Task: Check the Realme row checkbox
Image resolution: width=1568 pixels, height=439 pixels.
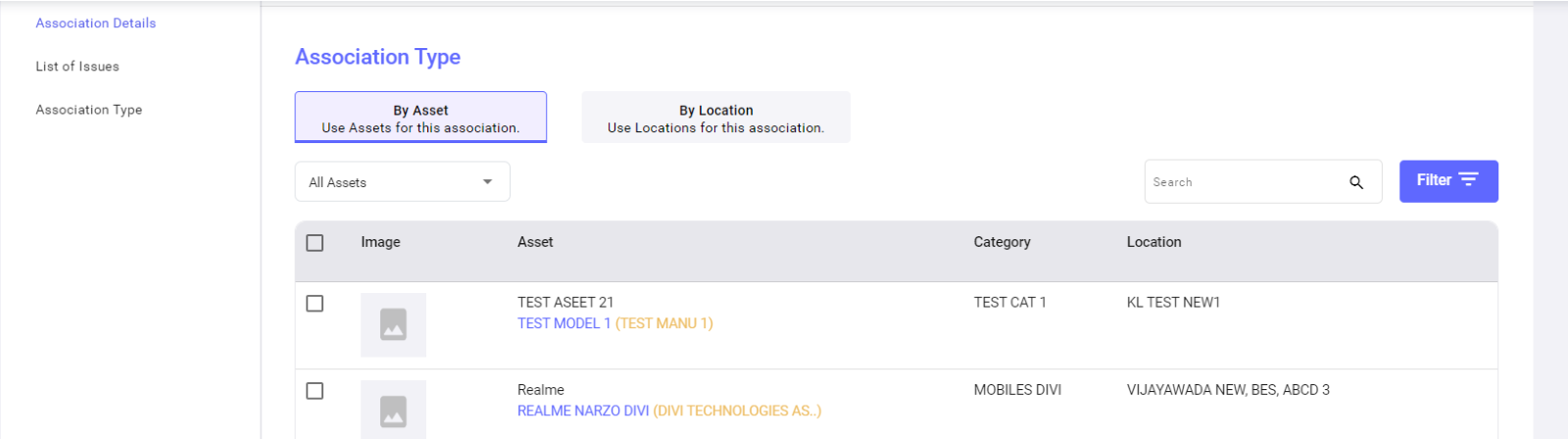Action: 315,391
